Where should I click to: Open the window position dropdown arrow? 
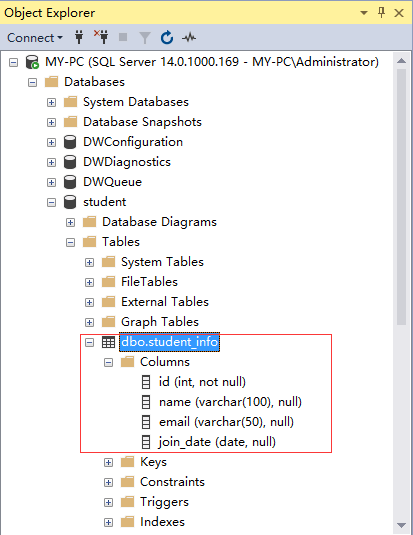(x=364, y=13)
